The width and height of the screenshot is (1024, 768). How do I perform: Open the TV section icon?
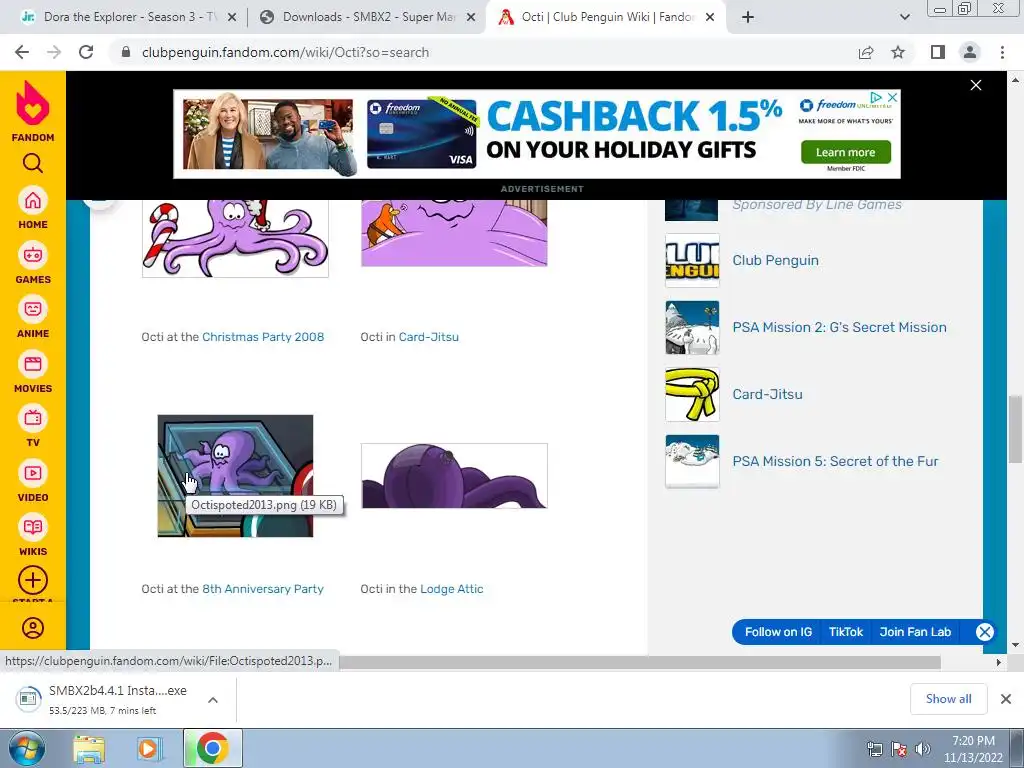33,419
